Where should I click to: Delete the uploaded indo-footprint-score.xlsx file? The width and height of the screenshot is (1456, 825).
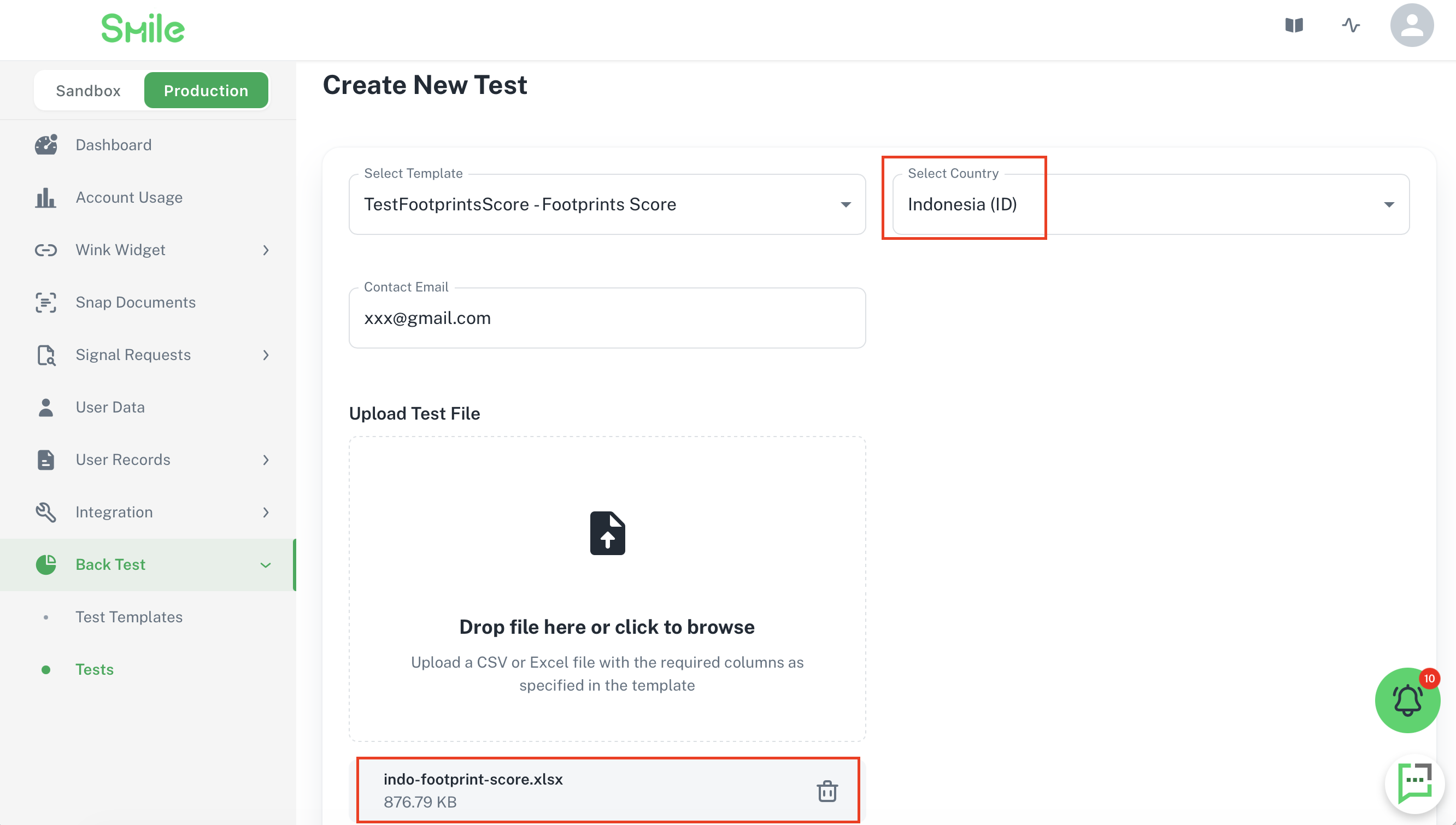(827, 791)
